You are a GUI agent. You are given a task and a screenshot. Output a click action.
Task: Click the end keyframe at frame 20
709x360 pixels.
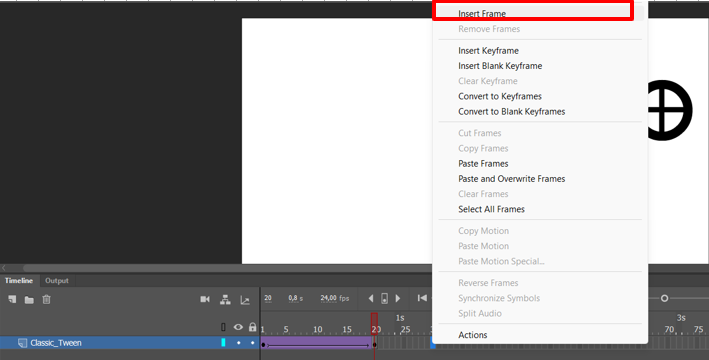374,345
